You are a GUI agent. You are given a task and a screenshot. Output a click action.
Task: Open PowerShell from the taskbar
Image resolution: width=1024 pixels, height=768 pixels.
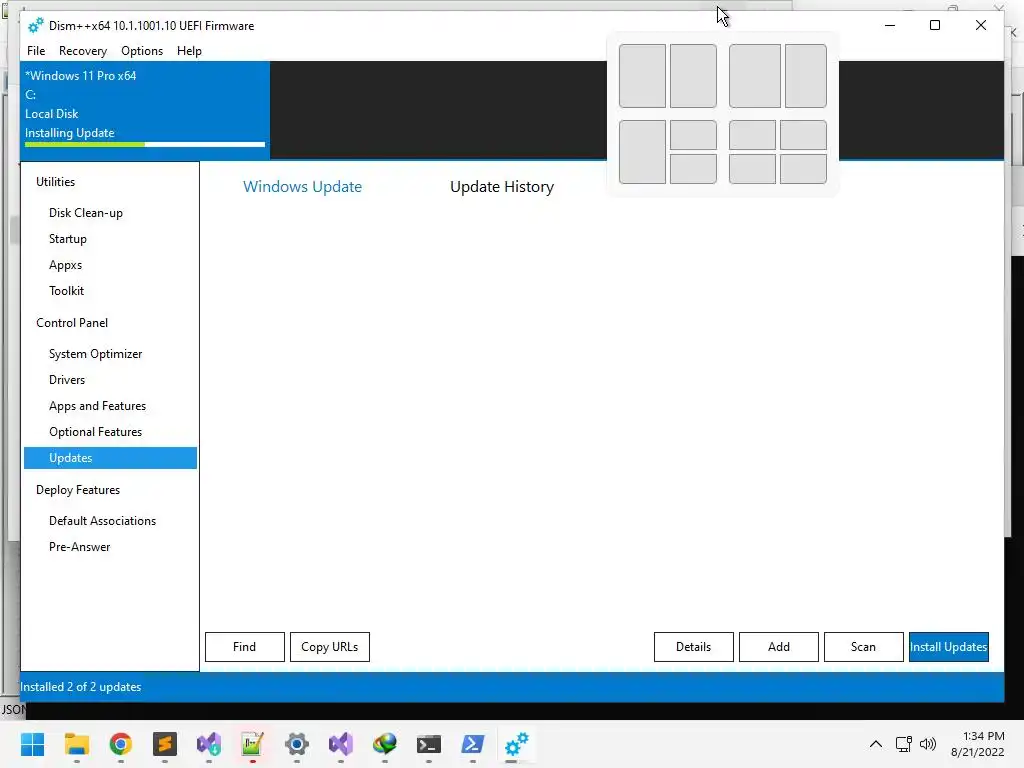tap(473, 744)
